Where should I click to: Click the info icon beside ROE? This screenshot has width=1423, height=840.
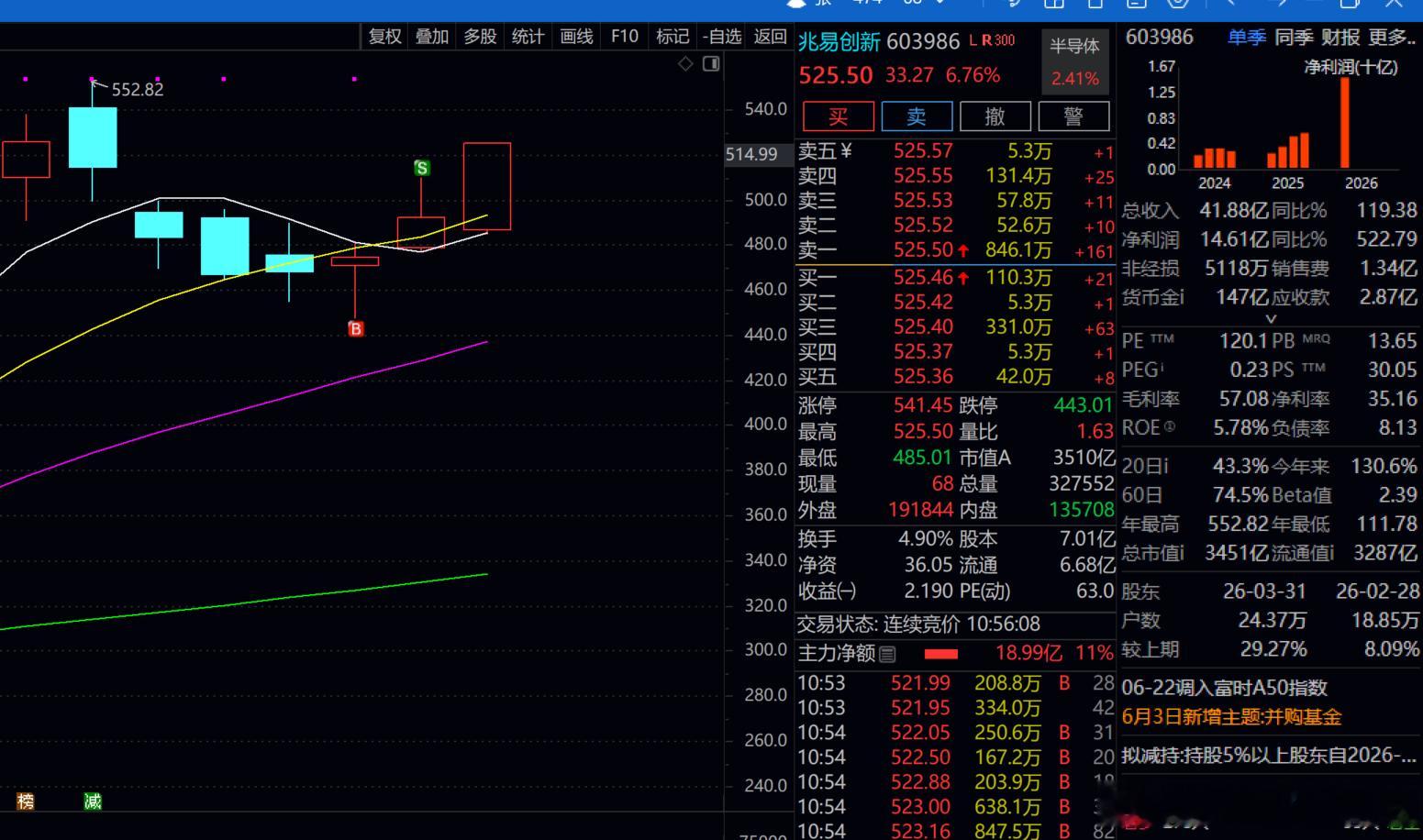pyautogui.click(x=1169, y=426)
